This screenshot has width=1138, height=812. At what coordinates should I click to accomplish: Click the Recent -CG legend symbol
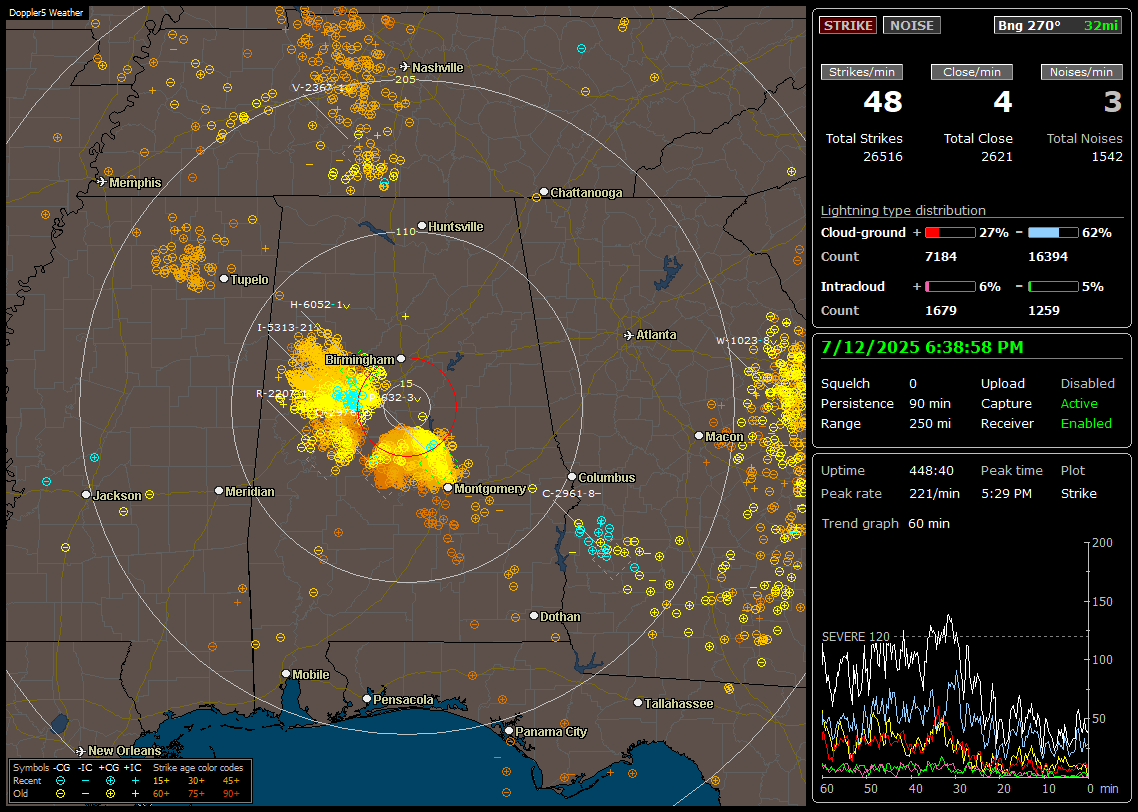click(60, 781)
